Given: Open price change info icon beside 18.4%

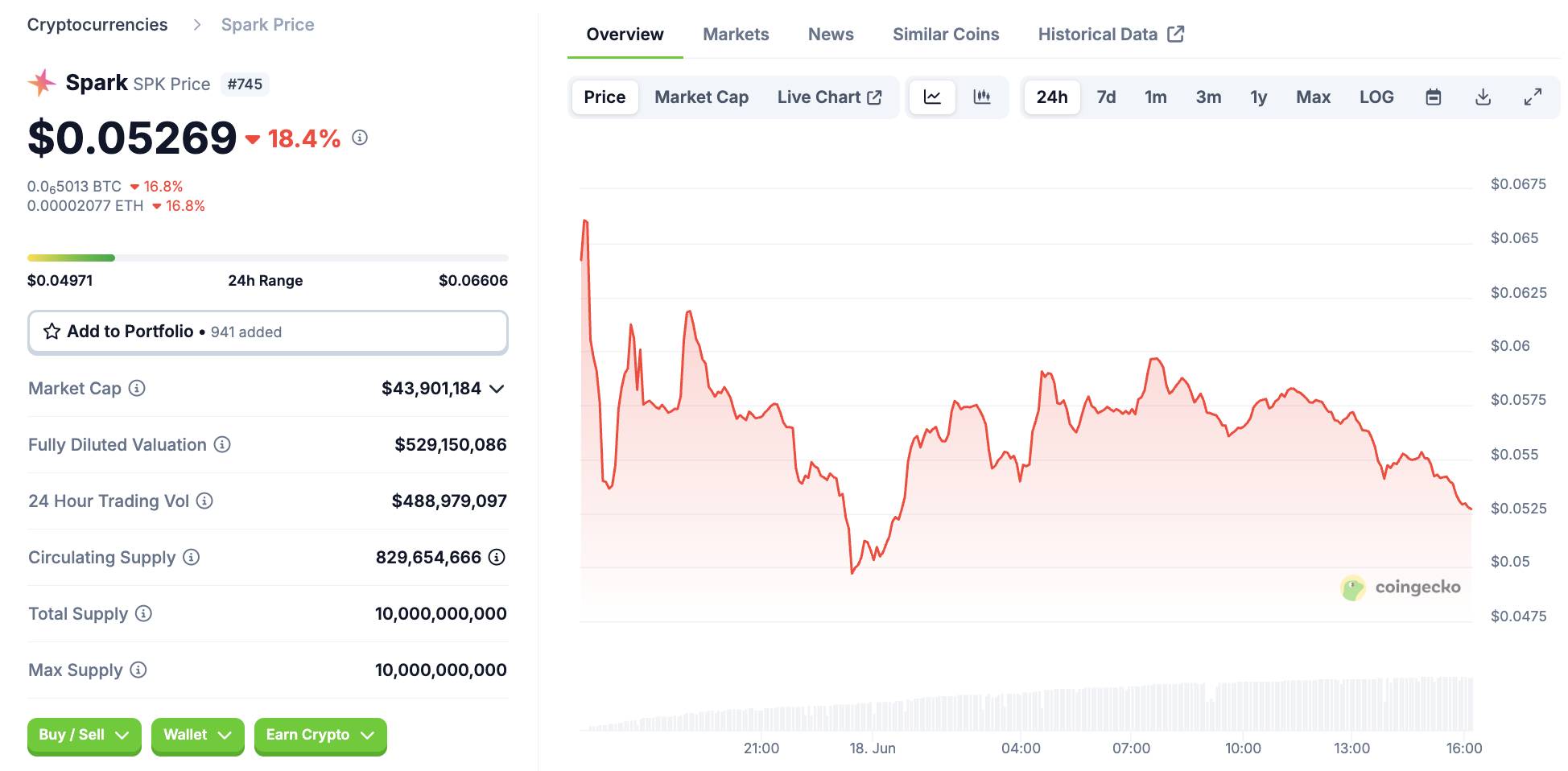Looking at the screenshot, I should click(x=360, y=138).
